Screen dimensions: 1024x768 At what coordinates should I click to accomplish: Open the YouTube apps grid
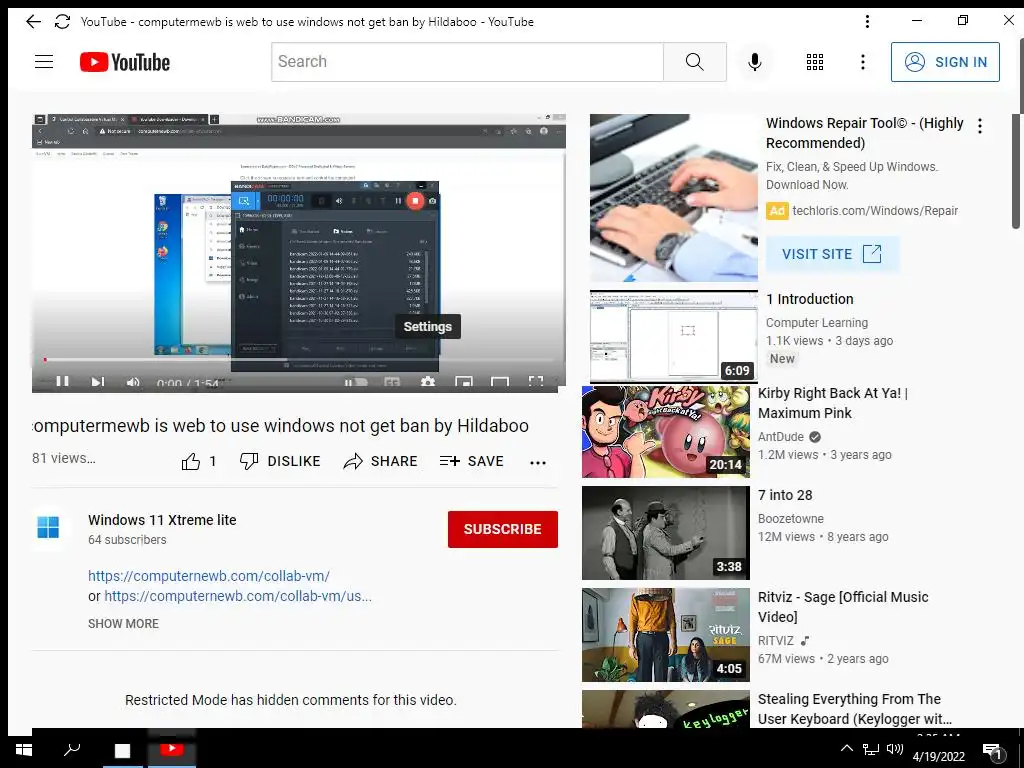[x=814, y=62]
